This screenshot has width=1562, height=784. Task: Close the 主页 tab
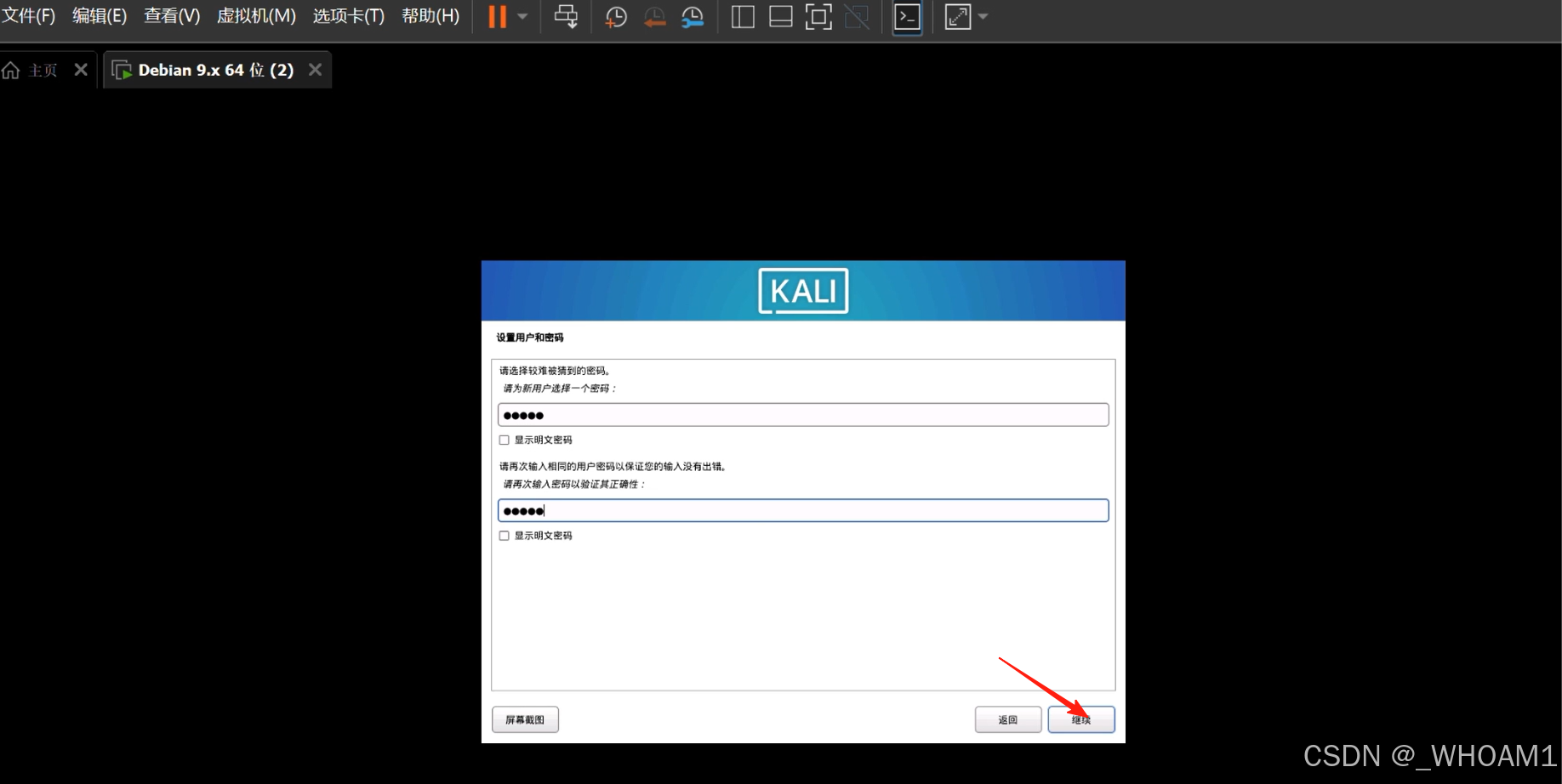[81, 70]
